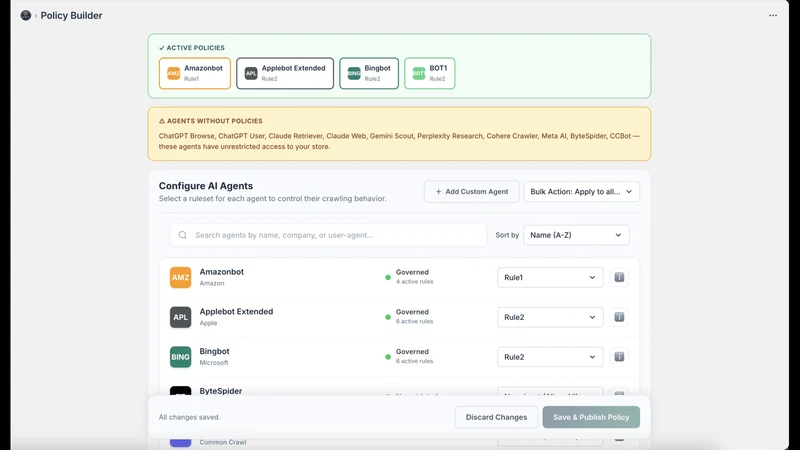Viewport: 800px width, 450px height.
Task: Click the Governed status of Bingbot
Action: point(412,352)
